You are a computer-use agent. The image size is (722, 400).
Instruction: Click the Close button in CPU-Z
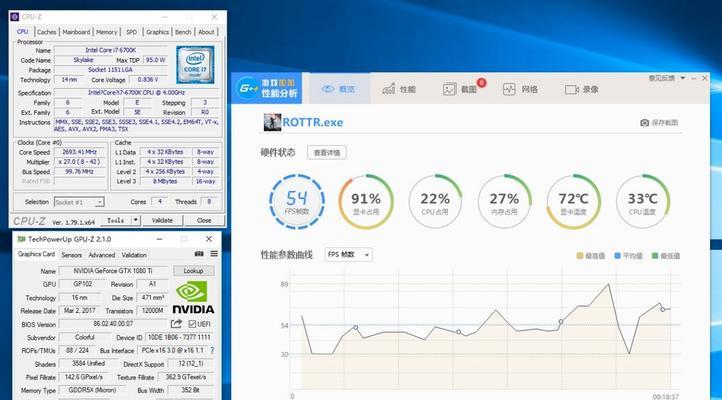pyautogui.click(x=204, y=220)
